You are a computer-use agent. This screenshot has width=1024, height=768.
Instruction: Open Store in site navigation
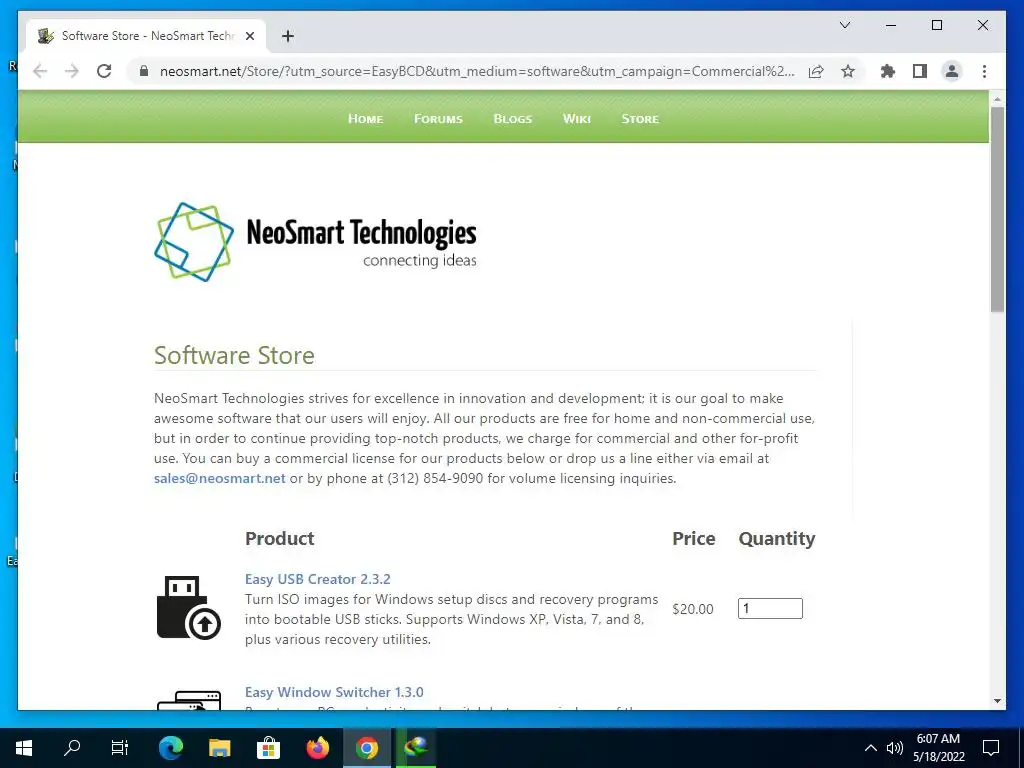(x=640, y=119)
